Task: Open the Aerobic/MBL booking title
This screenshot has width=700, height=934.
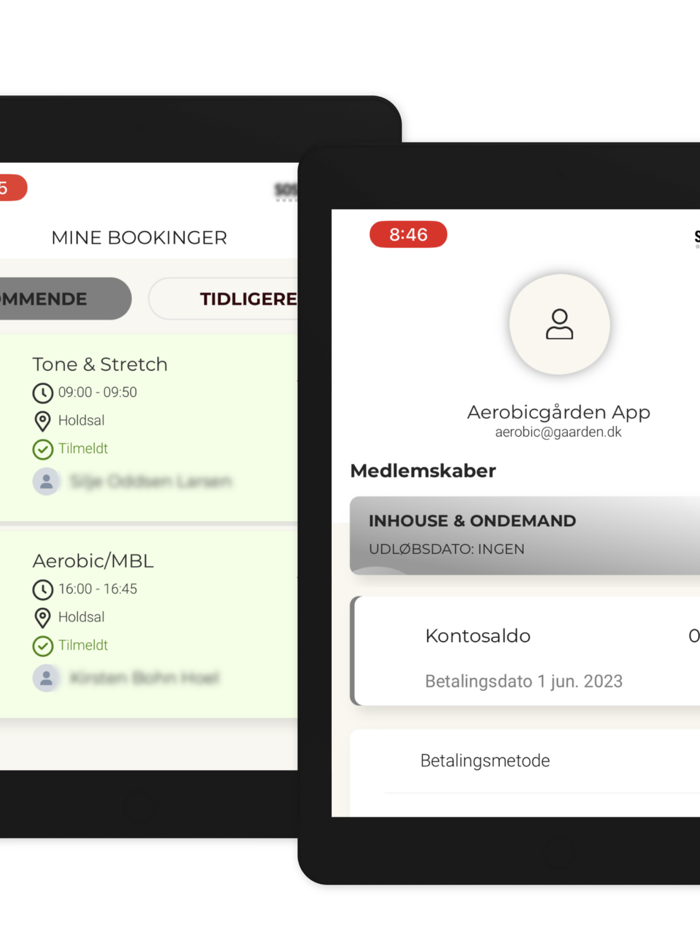Action: click(93, 561)
